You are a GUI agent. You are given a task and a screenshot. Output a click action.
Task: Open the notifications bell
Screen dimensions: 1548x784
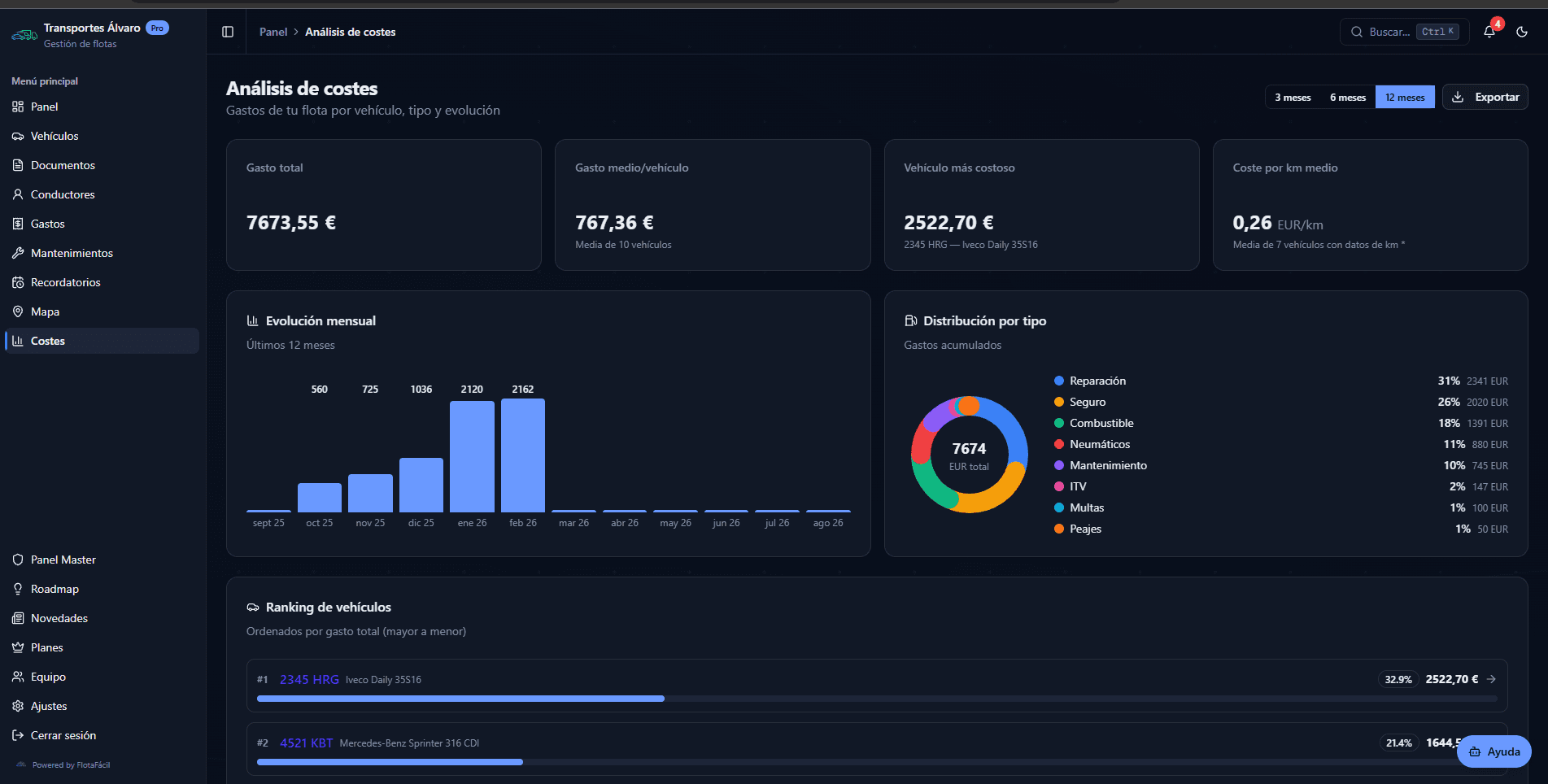(x=1489, y=32)
